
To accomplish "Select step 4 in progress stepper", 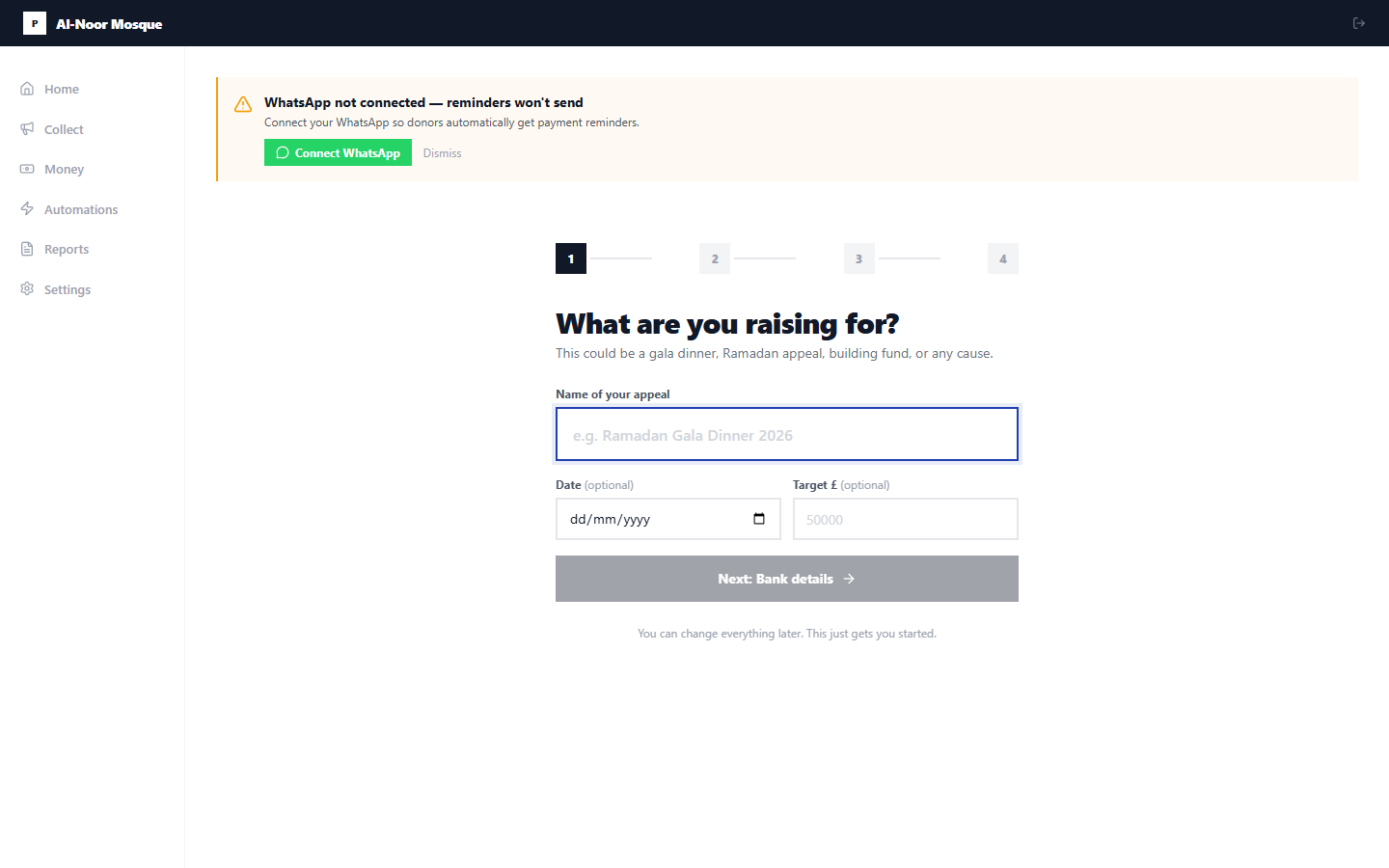I will [x=1002, y=258].
